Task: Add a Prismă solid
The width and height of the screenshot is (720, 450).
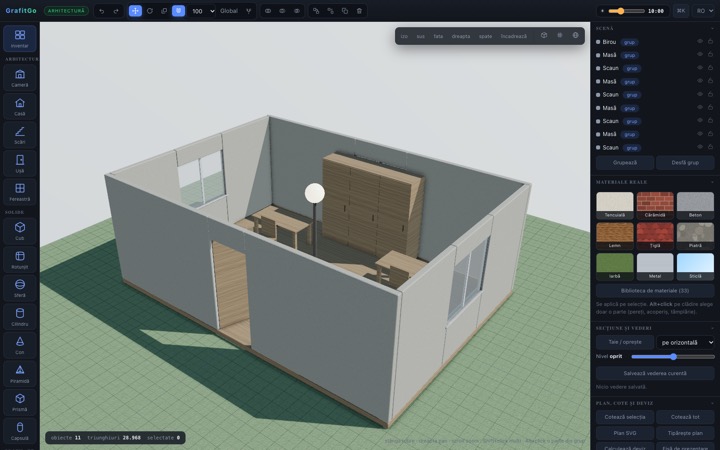Action: (x=20, y=402)
